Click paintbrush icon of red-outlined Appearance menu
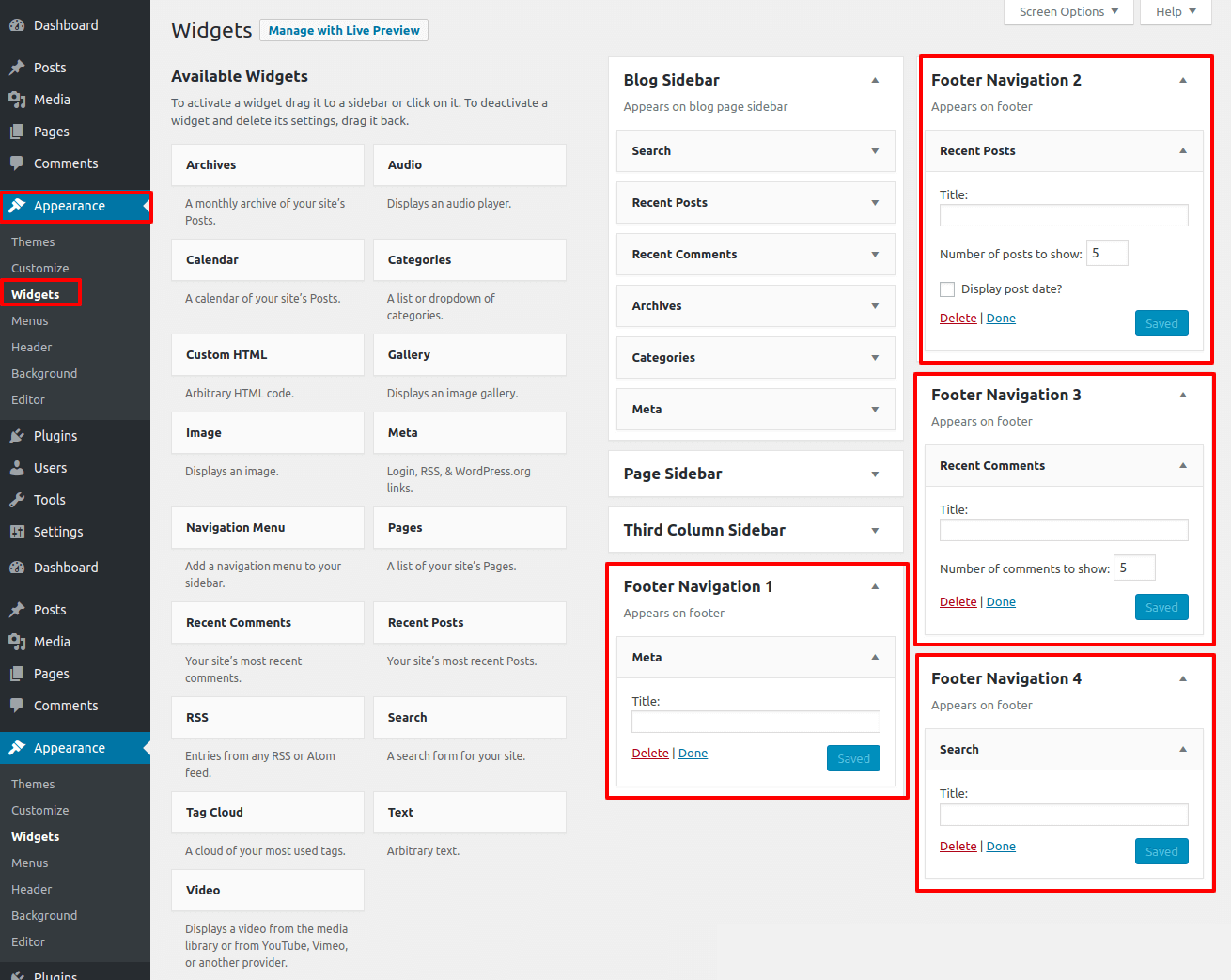Image resolution: width=1231 pixels, height=980 pixels. (x=17, y=206)
